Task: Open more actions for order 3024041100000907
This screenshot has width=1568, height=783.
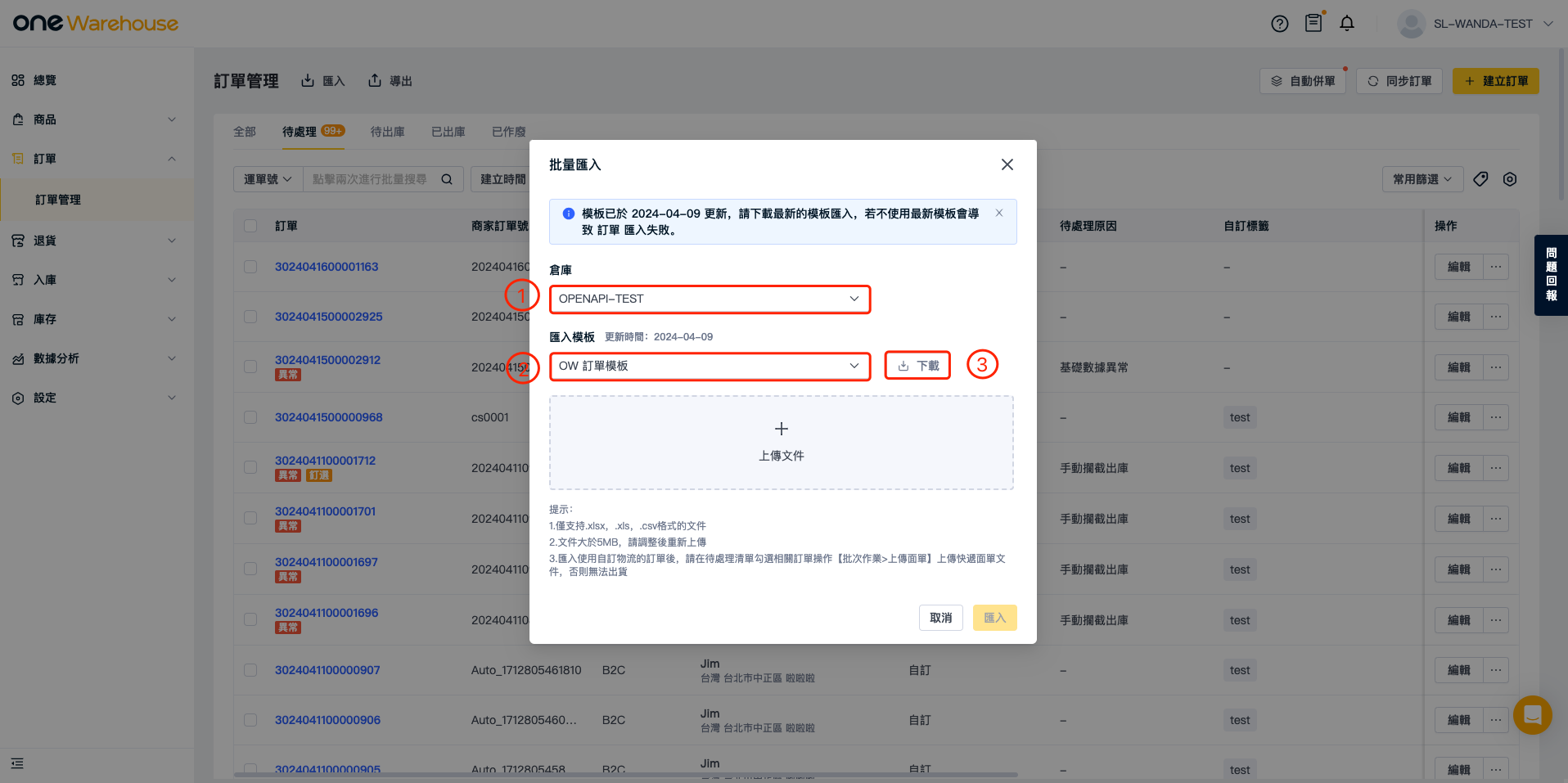Action: [1496, 670]
